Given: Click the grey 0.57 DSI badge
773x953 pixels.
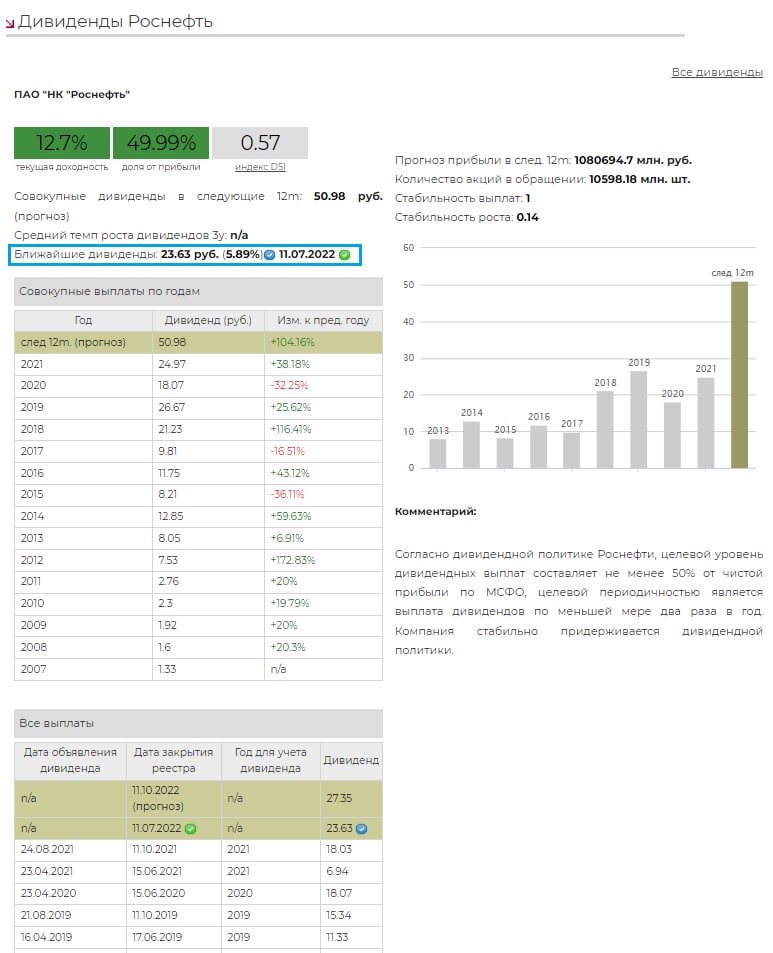Looking at the screenshot, I should click(260, 142).
